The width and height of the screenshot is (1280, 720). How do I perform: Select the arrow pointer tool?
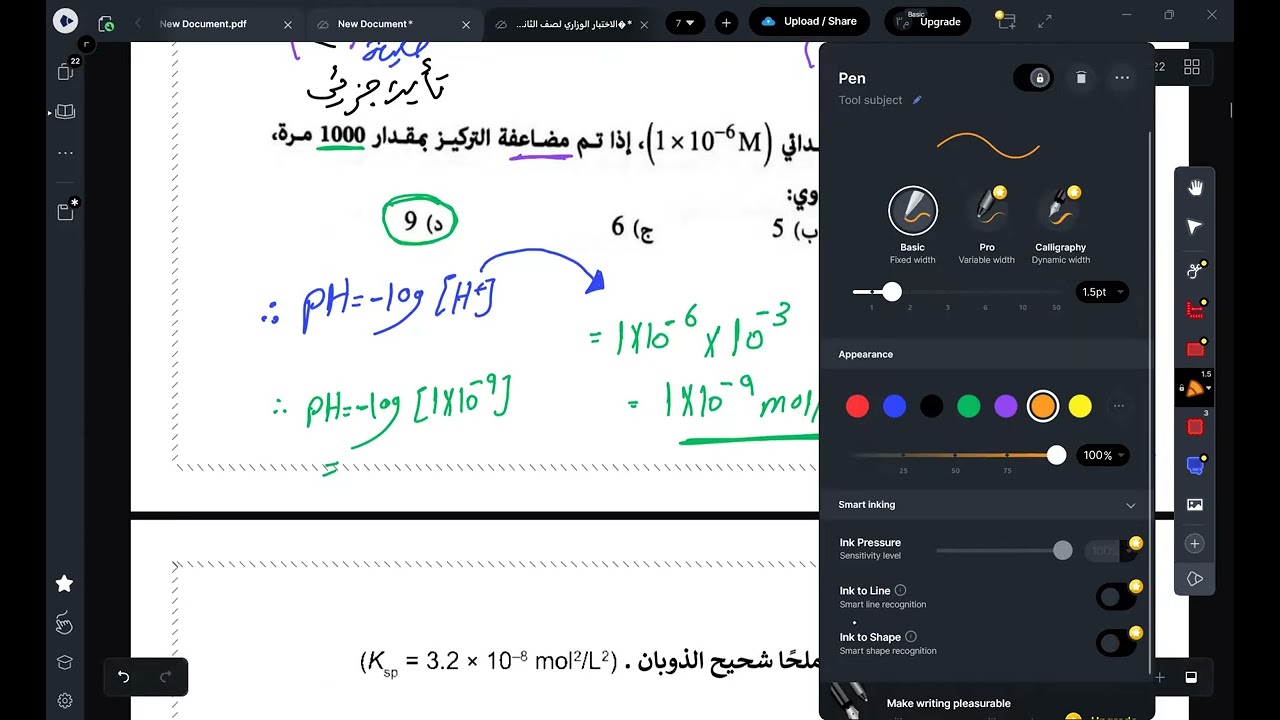point(1195,227)
